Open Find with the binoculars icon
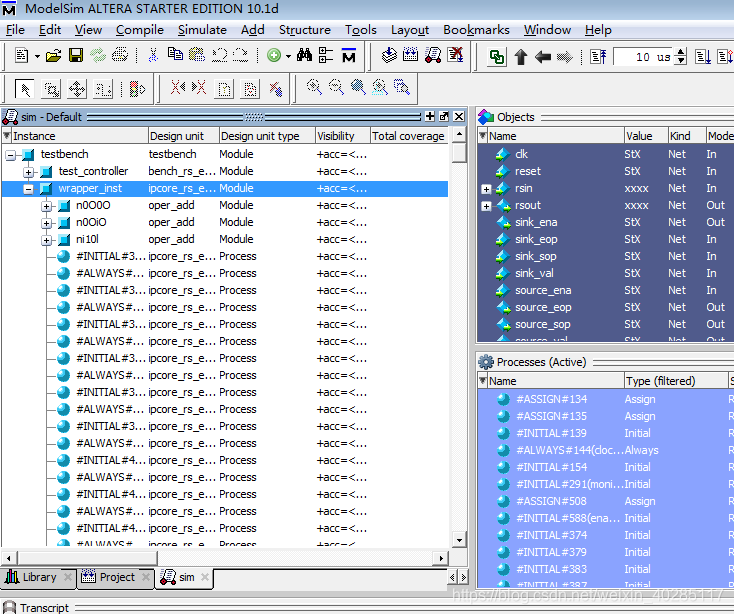Viewport: 734px width, 614px height. coord(304,55)
